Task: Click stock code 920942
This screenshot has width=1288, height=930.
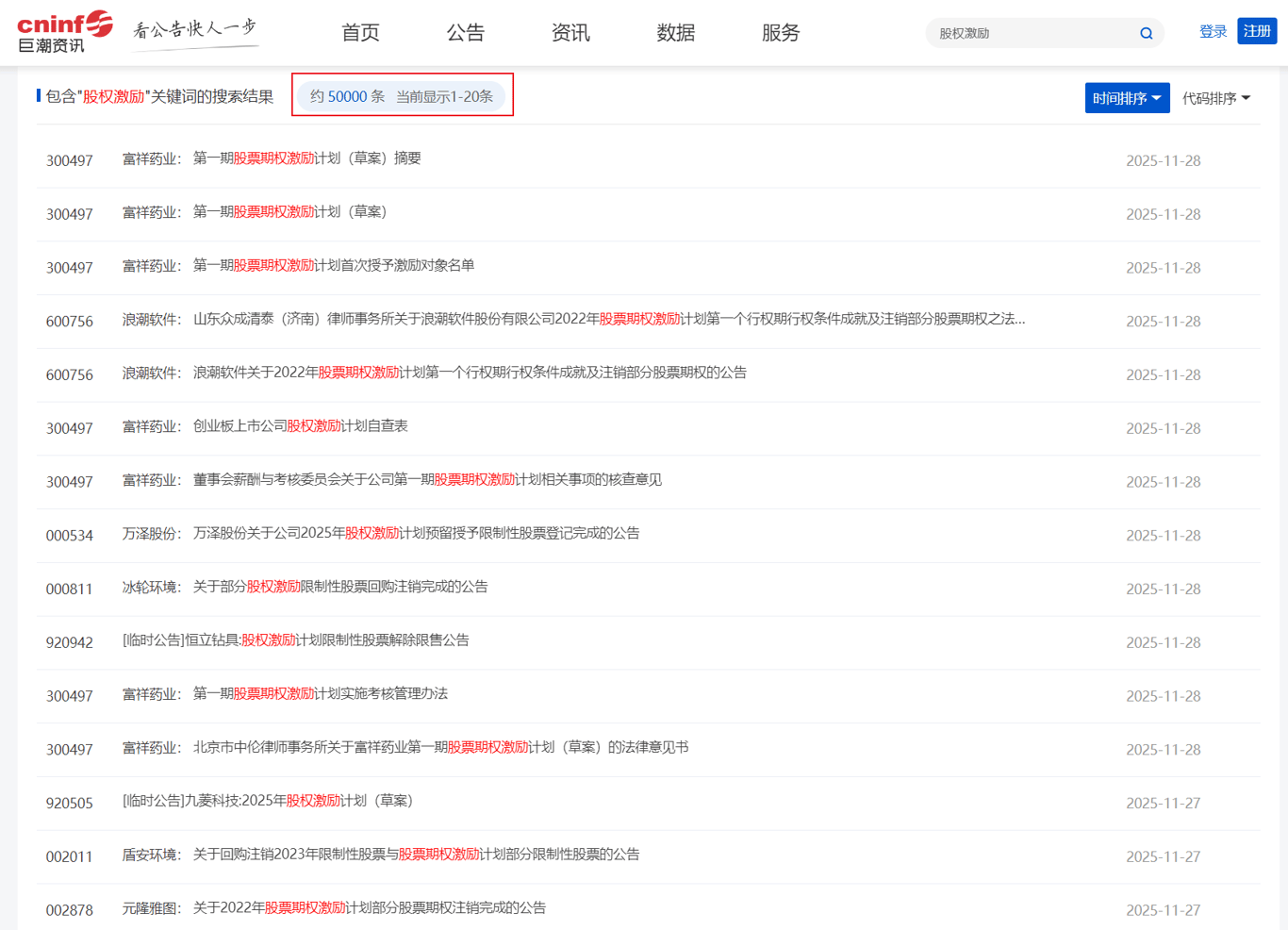Action: (70, 643)
